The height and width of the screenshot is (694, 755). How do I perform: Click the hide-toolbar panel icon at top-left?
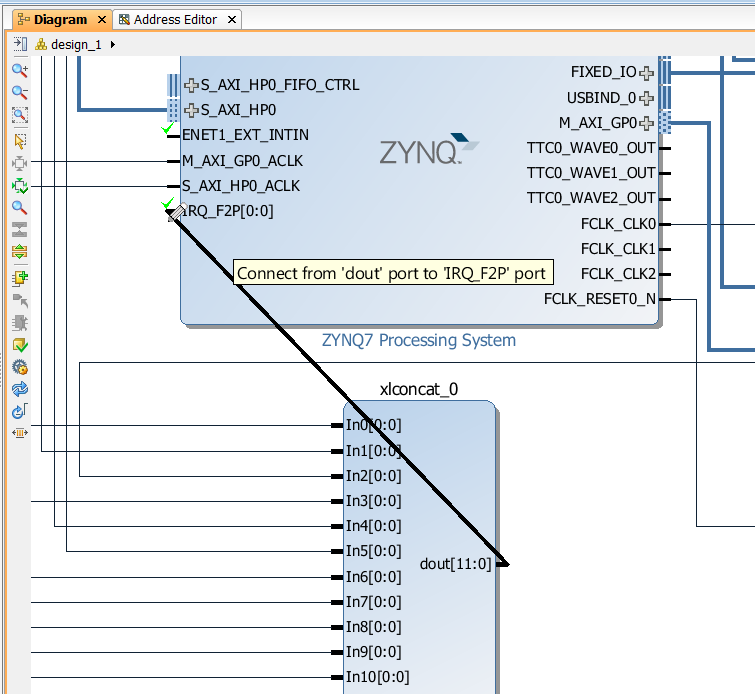pyautogui.click(x=20, y=44)
